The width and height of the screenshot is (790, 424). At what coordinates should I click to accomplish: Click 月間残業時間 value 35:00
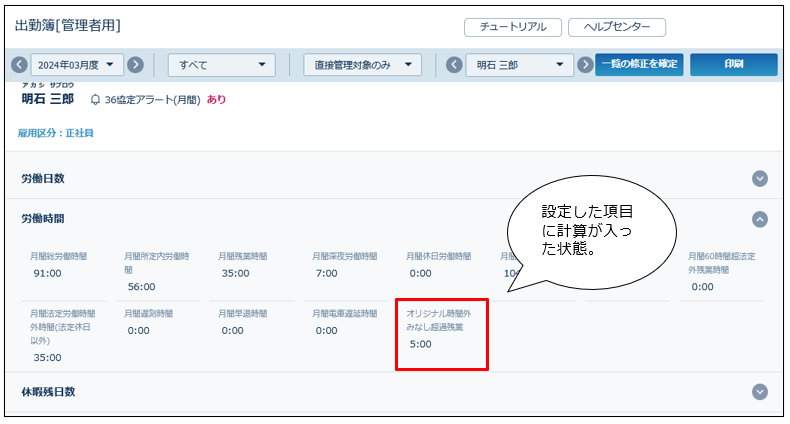point(236,273)
